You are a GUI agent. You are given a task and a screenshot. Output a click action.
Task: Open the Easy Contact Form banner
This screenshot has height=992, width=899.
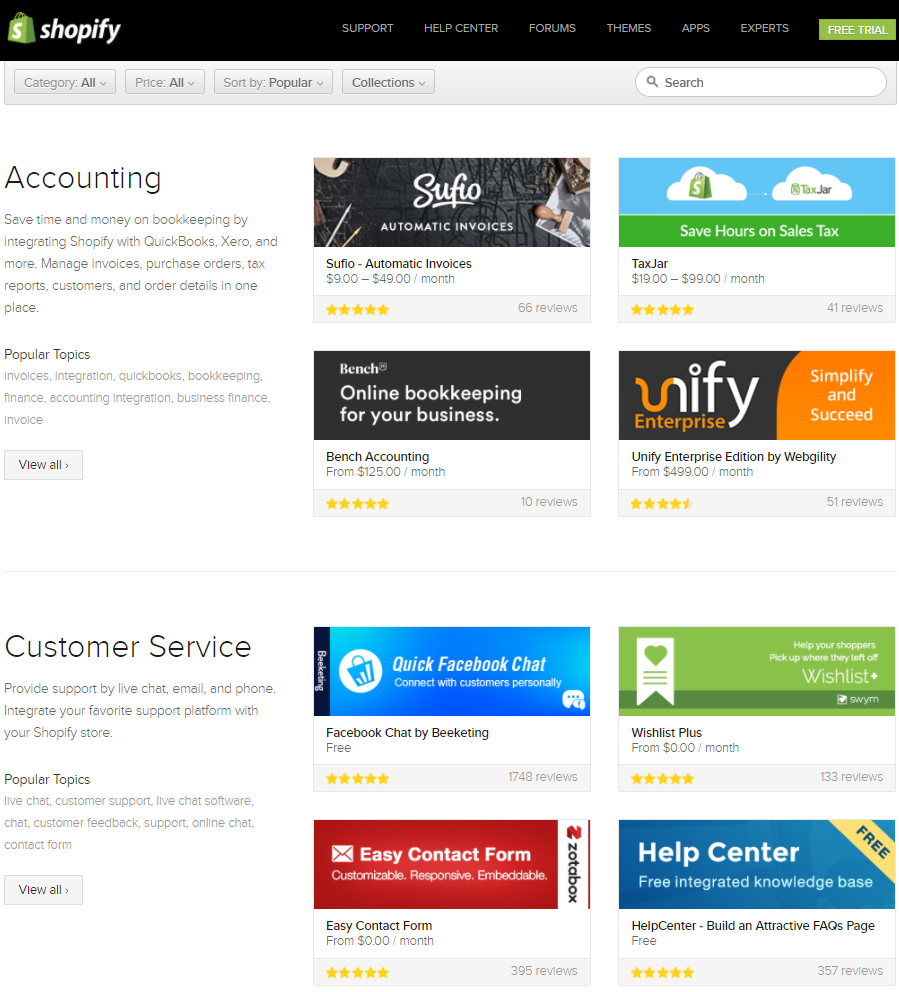[452, 864]
